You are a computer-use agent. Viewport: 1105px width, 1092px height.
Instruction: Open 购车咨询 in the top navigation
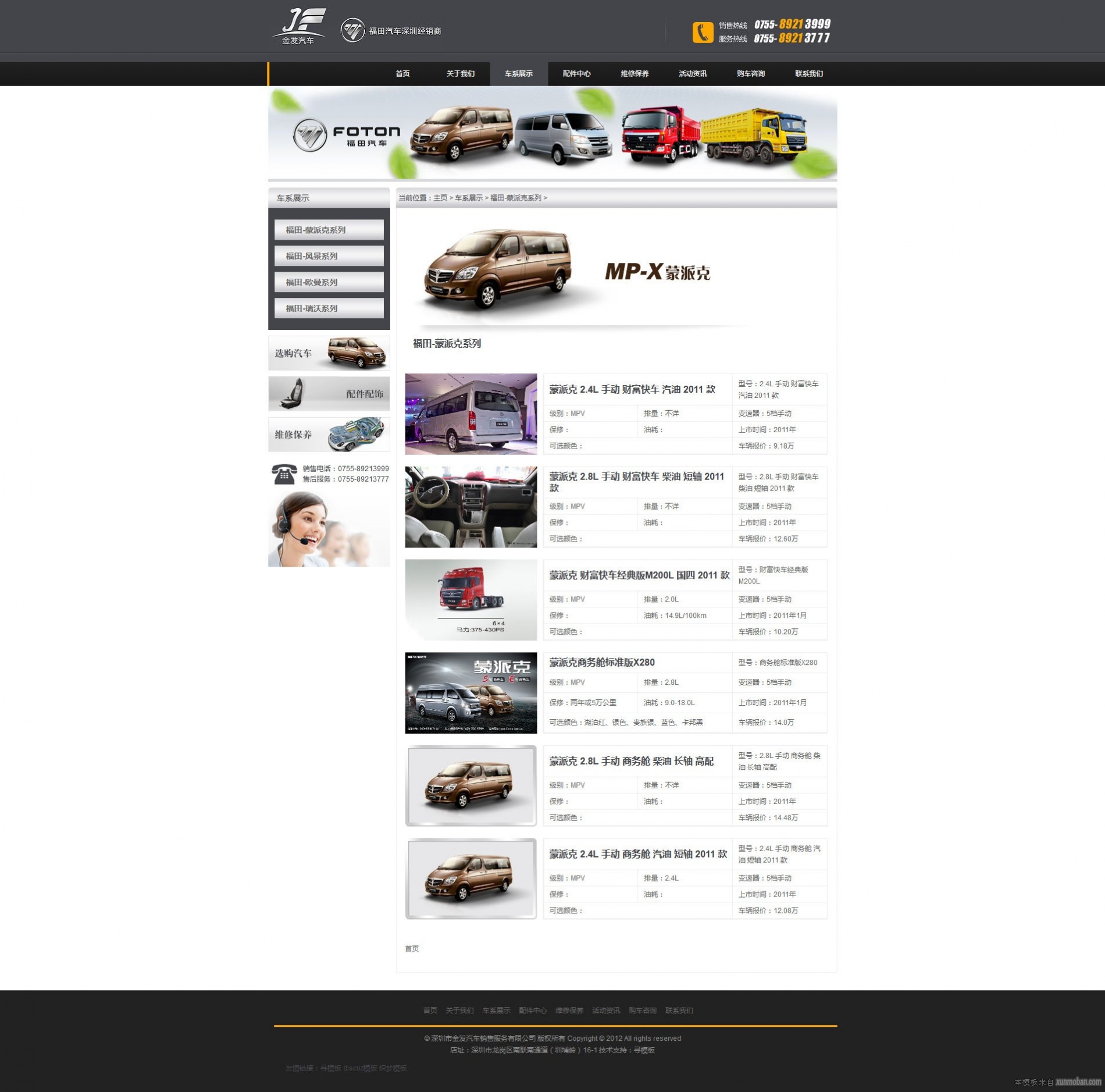(751, 74)
